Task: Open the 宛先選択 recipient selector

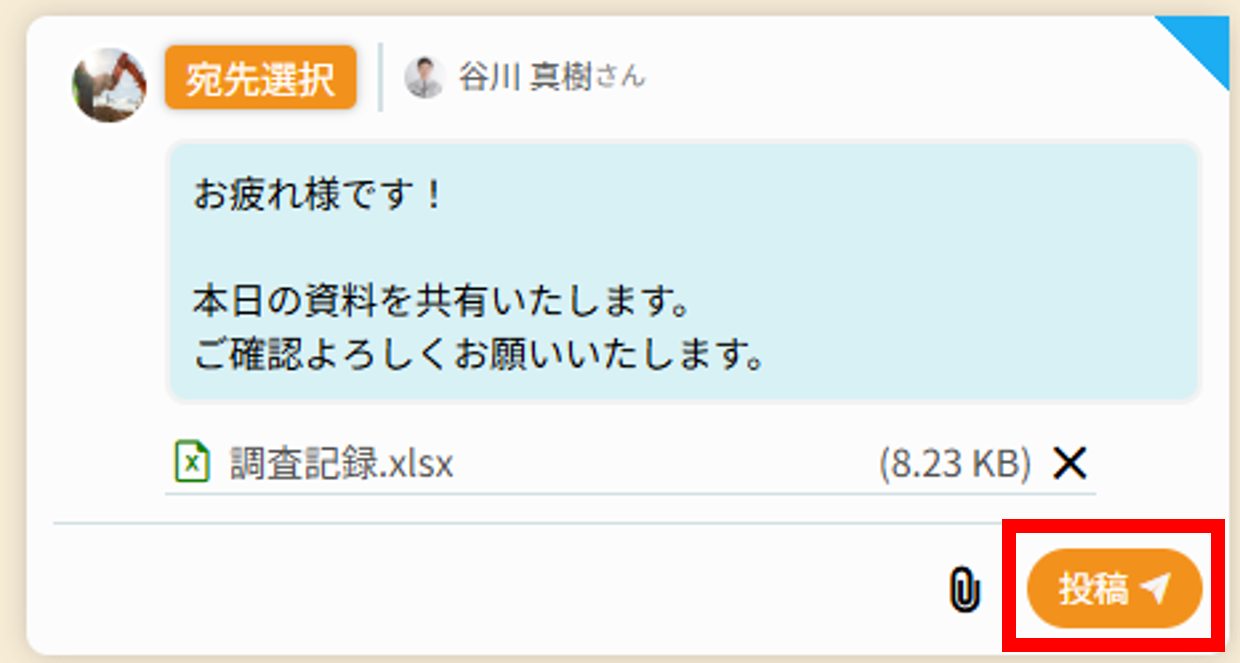Action: click(261, 77)
